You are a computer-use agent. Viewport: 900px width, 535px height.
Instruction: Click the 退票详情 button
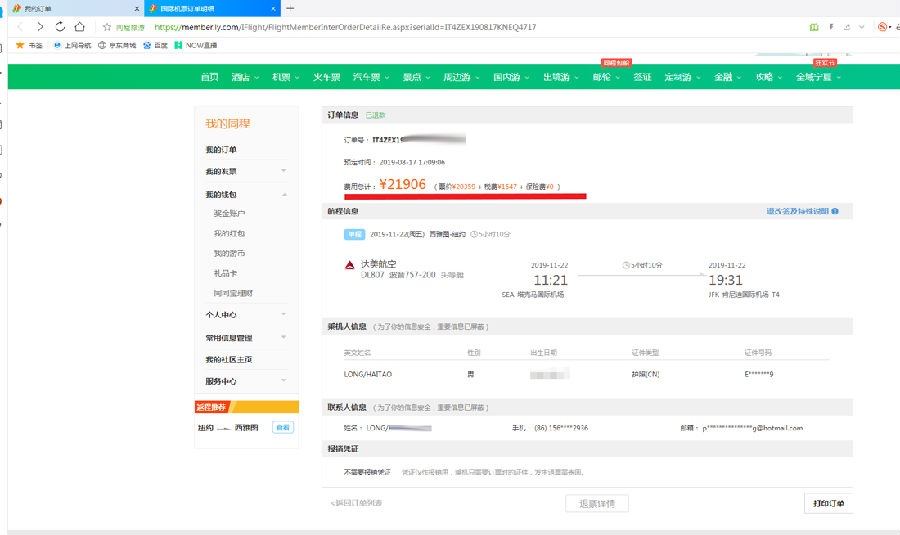tap(597, 503)
